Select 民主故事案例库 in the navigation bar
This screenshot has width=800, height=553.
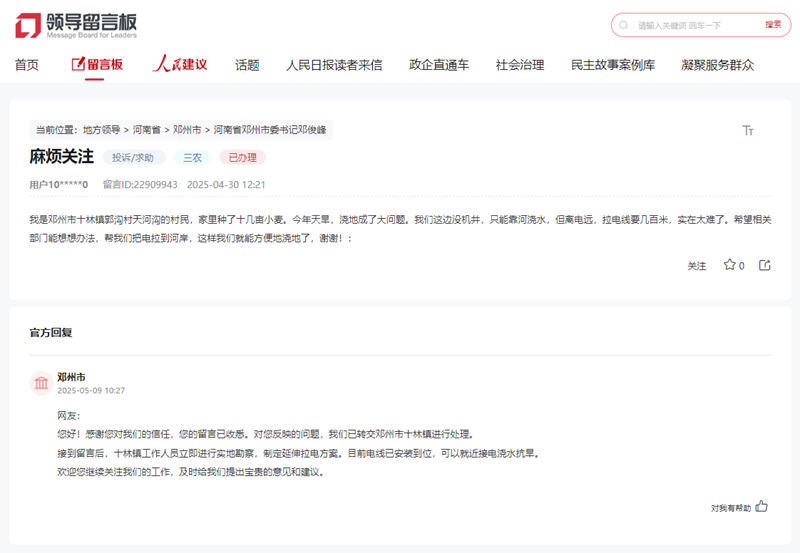(613, 65)
